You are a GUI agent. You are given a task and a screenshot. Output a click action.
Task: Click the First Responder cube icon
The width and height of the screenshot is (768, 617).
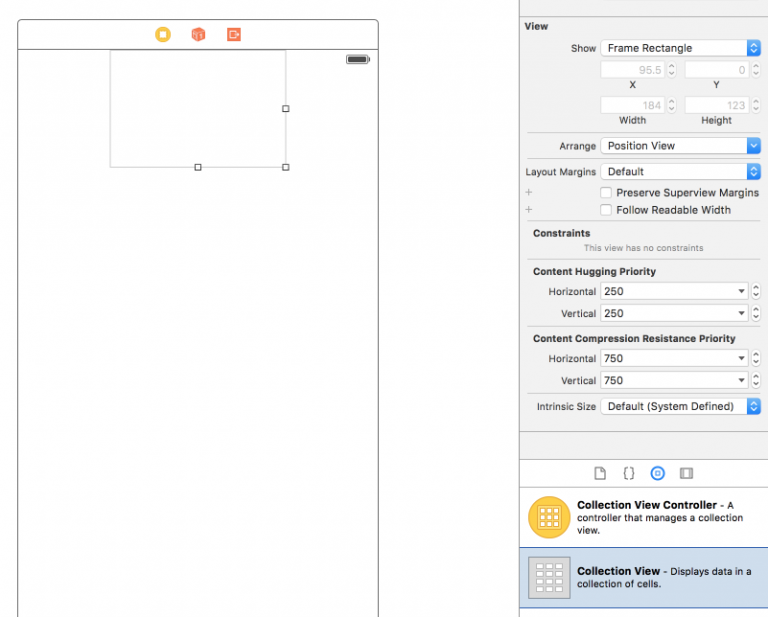coord(198,34)
